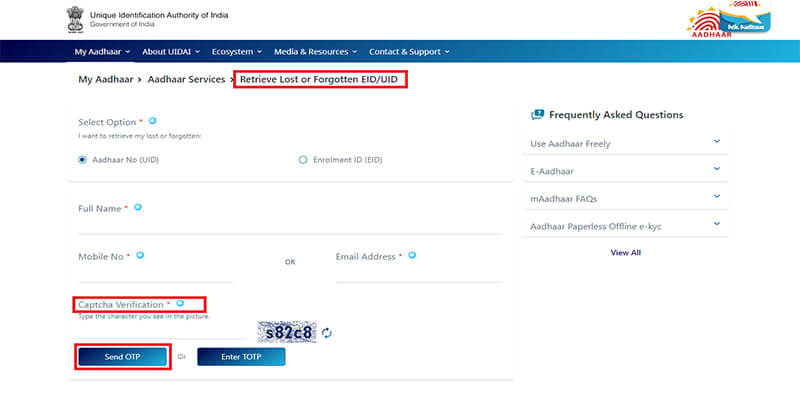
Task: Select the Aadhaar No (UID) radio button
Action: point(82,160)
